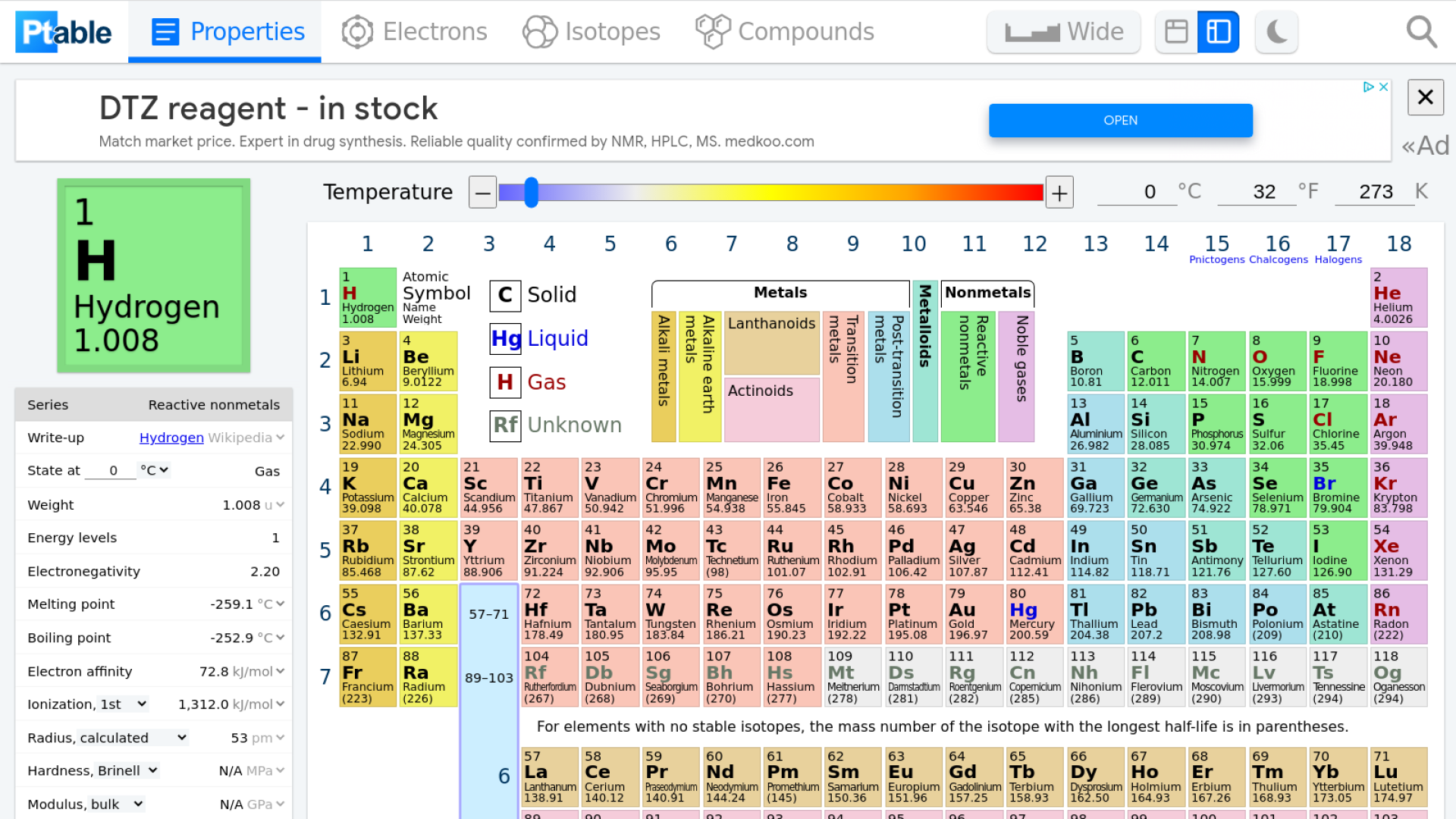The image size is (1456, 819).
Task: Click the Celsius temperature input field
Action: click(x=1137, y=192)
